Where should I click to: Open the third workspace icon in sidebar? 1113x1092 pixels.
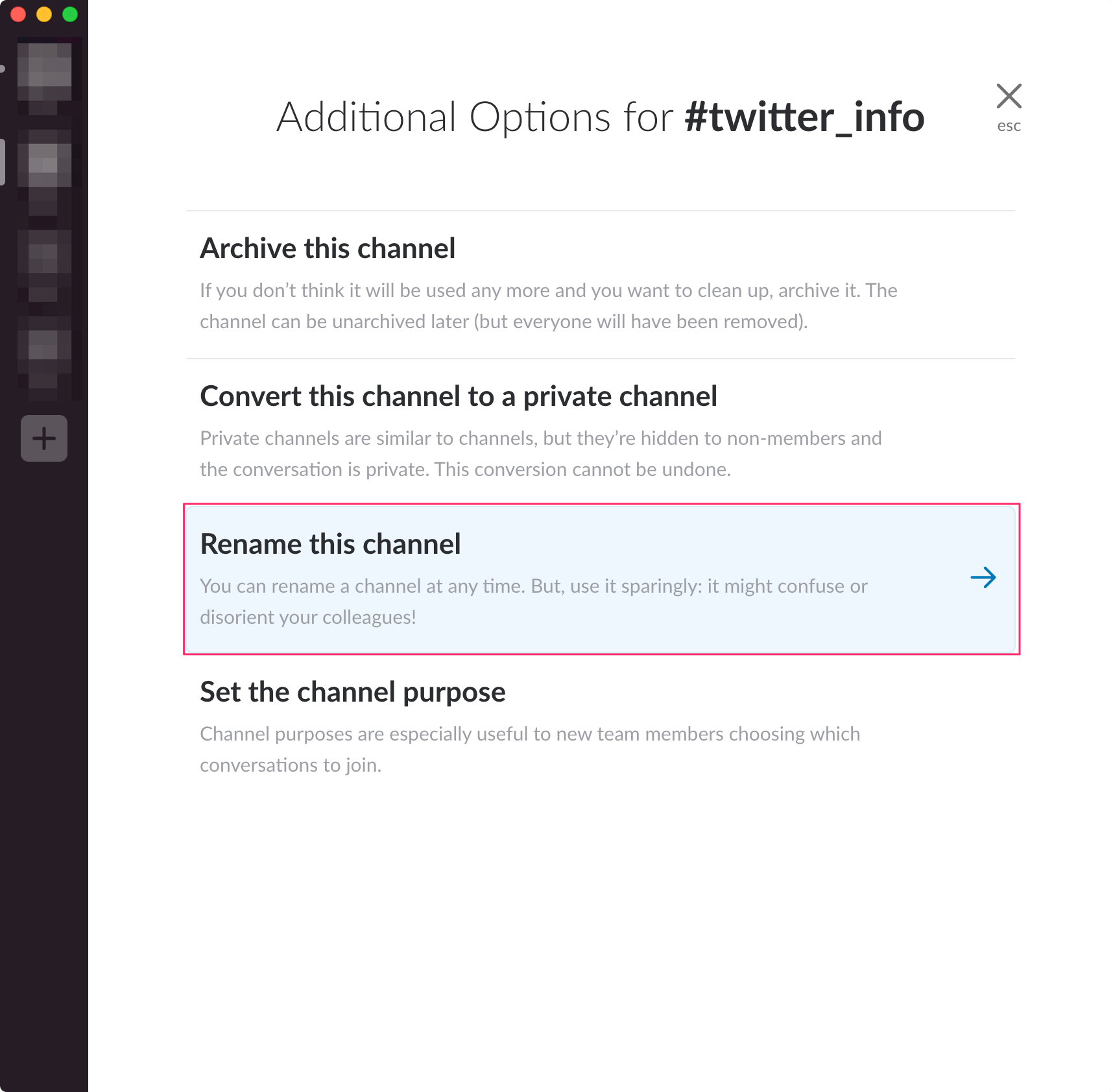44,259
